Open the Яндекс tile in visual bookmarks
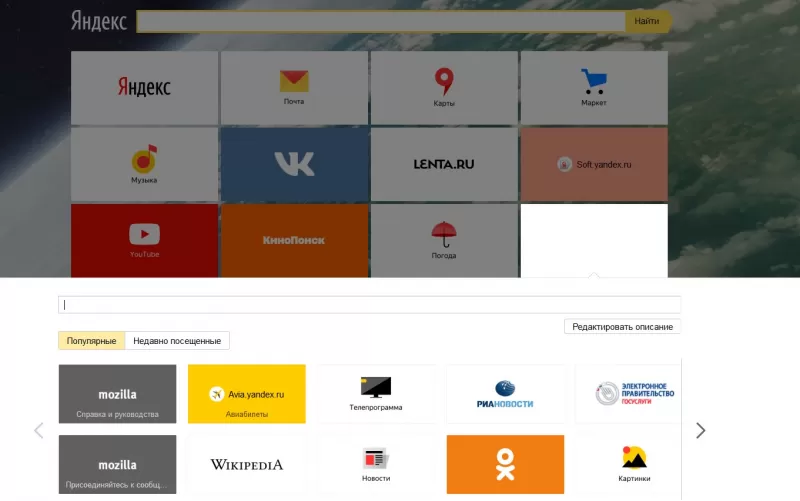Image resolution: width=800 pixels, height=501 pixels. pos(144,88)
